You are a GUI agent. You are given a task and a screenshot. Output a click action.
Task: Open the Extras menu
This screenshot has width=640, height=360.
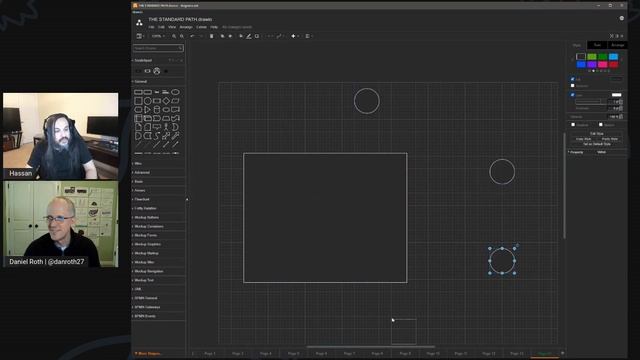click(x=201, y=27)
